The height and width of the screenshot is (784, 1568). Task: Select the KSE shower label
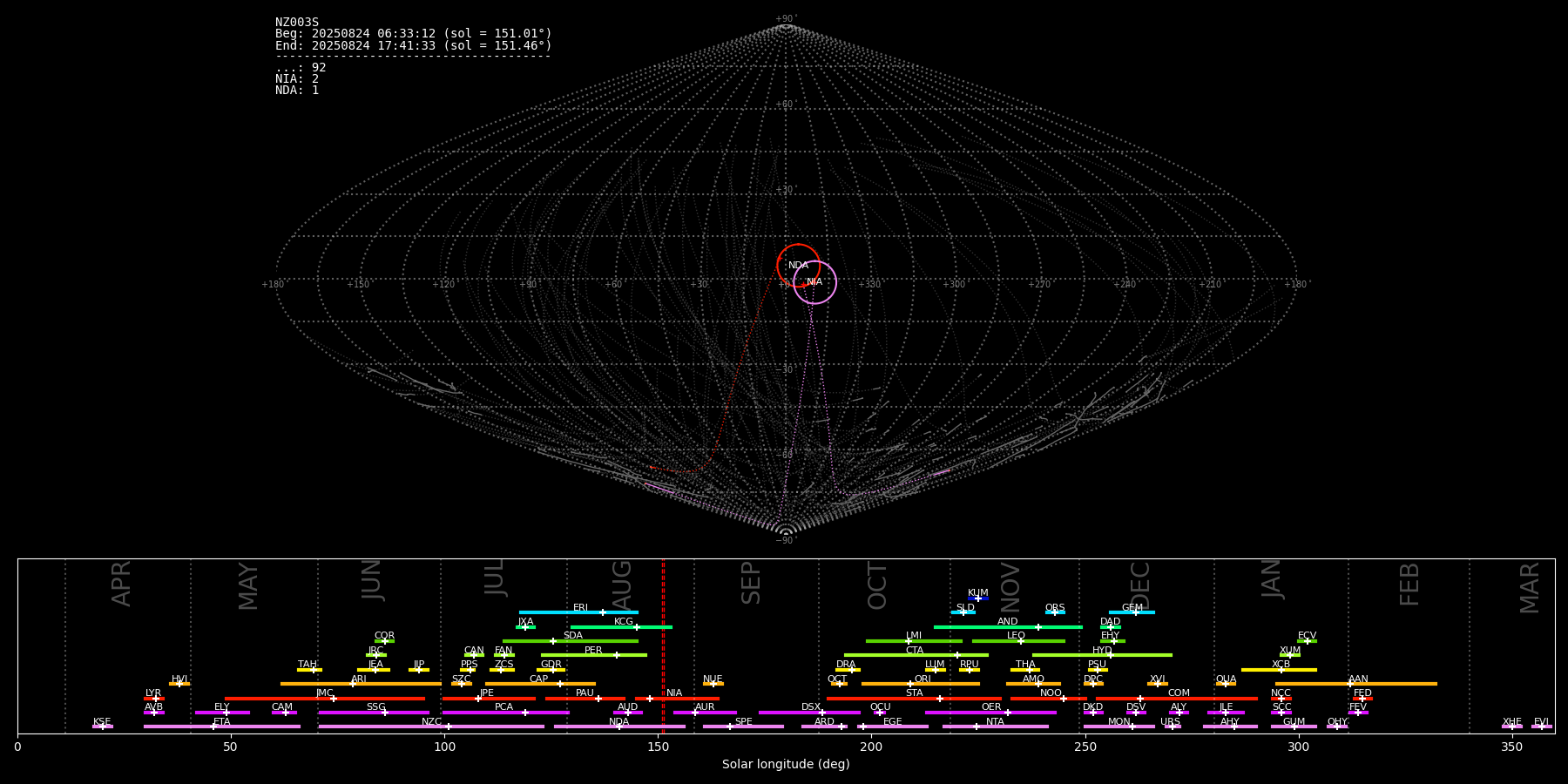pyautogui.click(x=102, y=722)
